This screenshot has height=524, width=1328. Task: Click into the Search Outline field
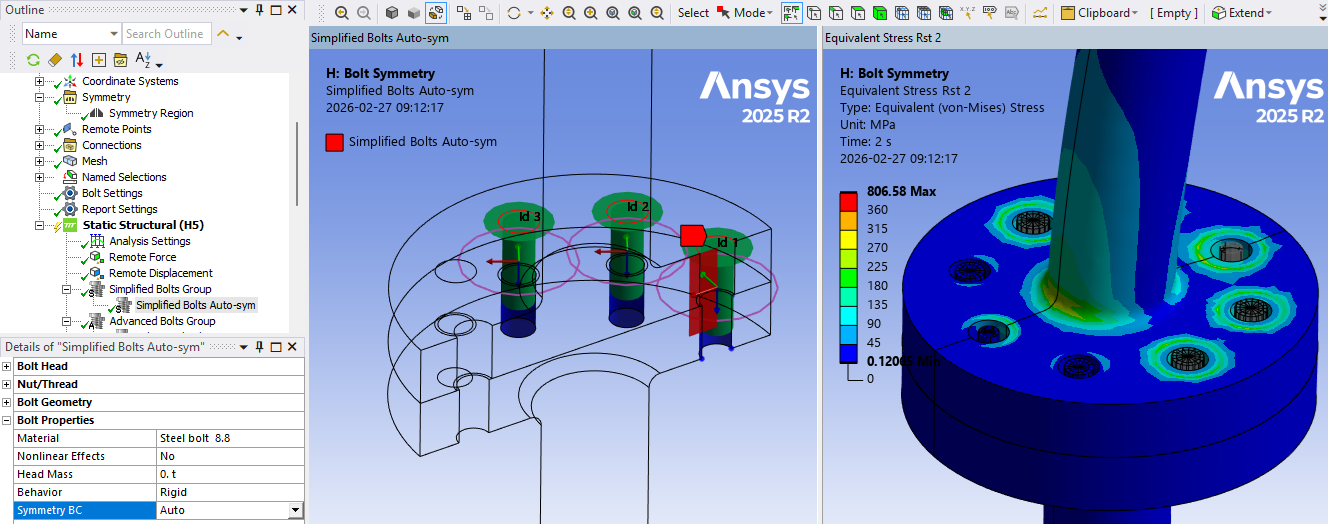click(x=165, y=34)
